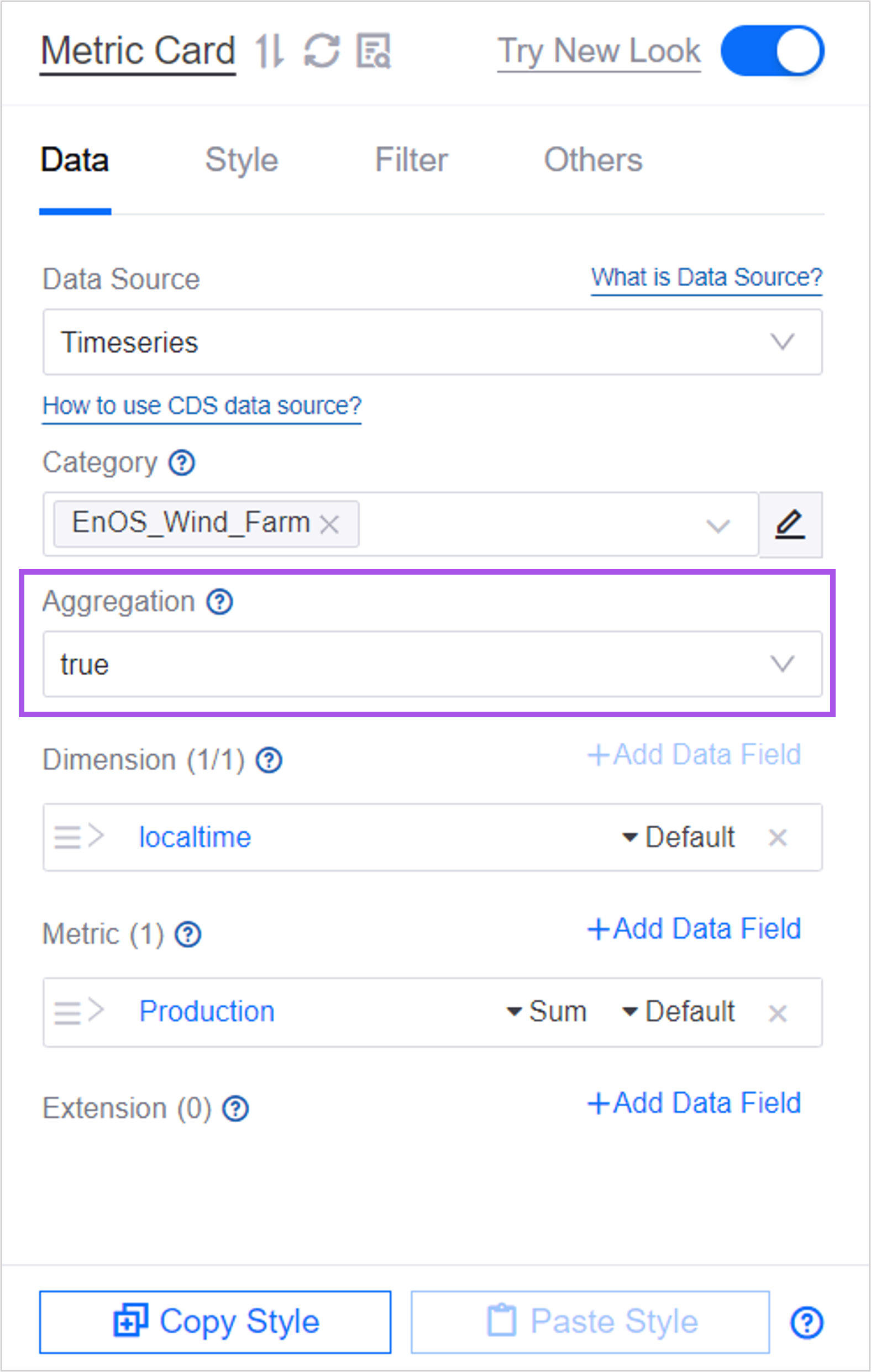This screenshot has width=871, height=1372.
Task: Click the refresh icon in header
Action: (322, 51)
